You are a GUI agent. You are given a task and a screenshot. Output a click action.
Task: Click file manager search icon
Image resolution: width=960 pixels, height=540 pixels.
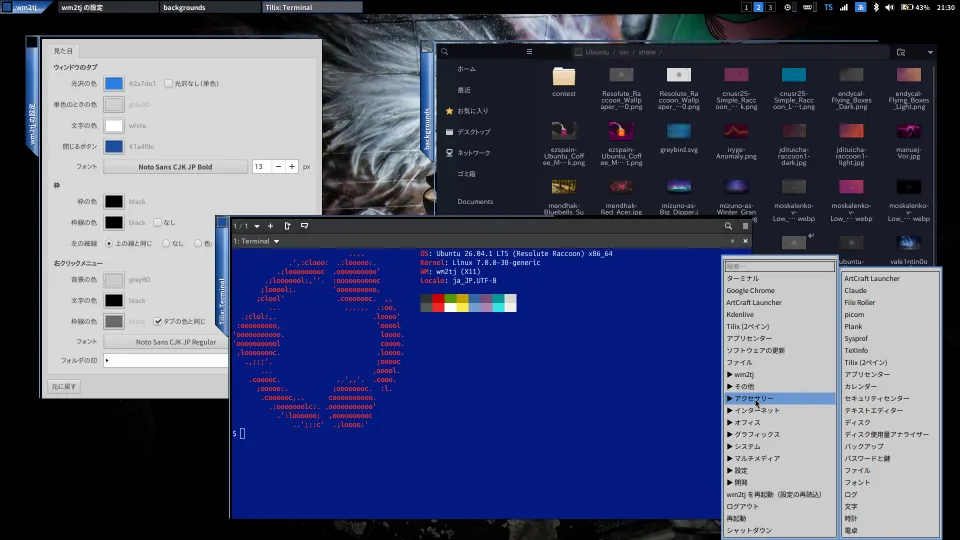[x=444, y=52]
